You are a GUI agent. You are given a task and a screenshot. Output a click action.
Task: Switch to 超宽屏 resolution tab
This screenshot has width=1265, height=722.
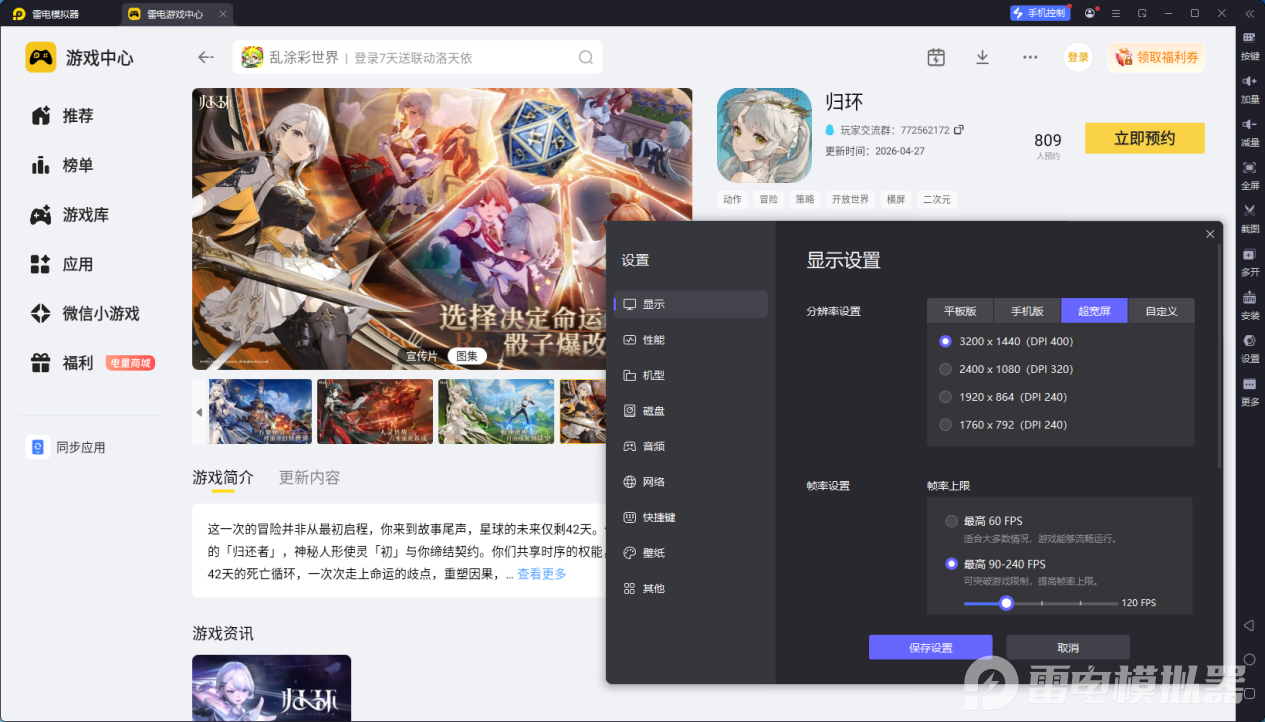point(1094,311)
